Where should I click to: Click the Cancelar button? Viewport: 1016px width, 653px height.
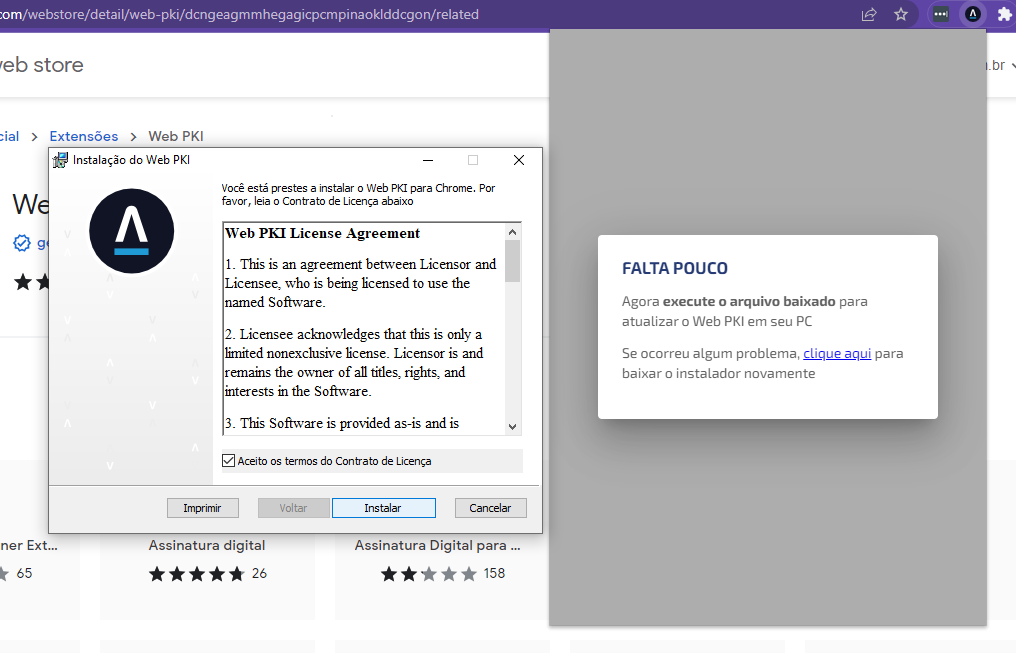click(491, 508)
